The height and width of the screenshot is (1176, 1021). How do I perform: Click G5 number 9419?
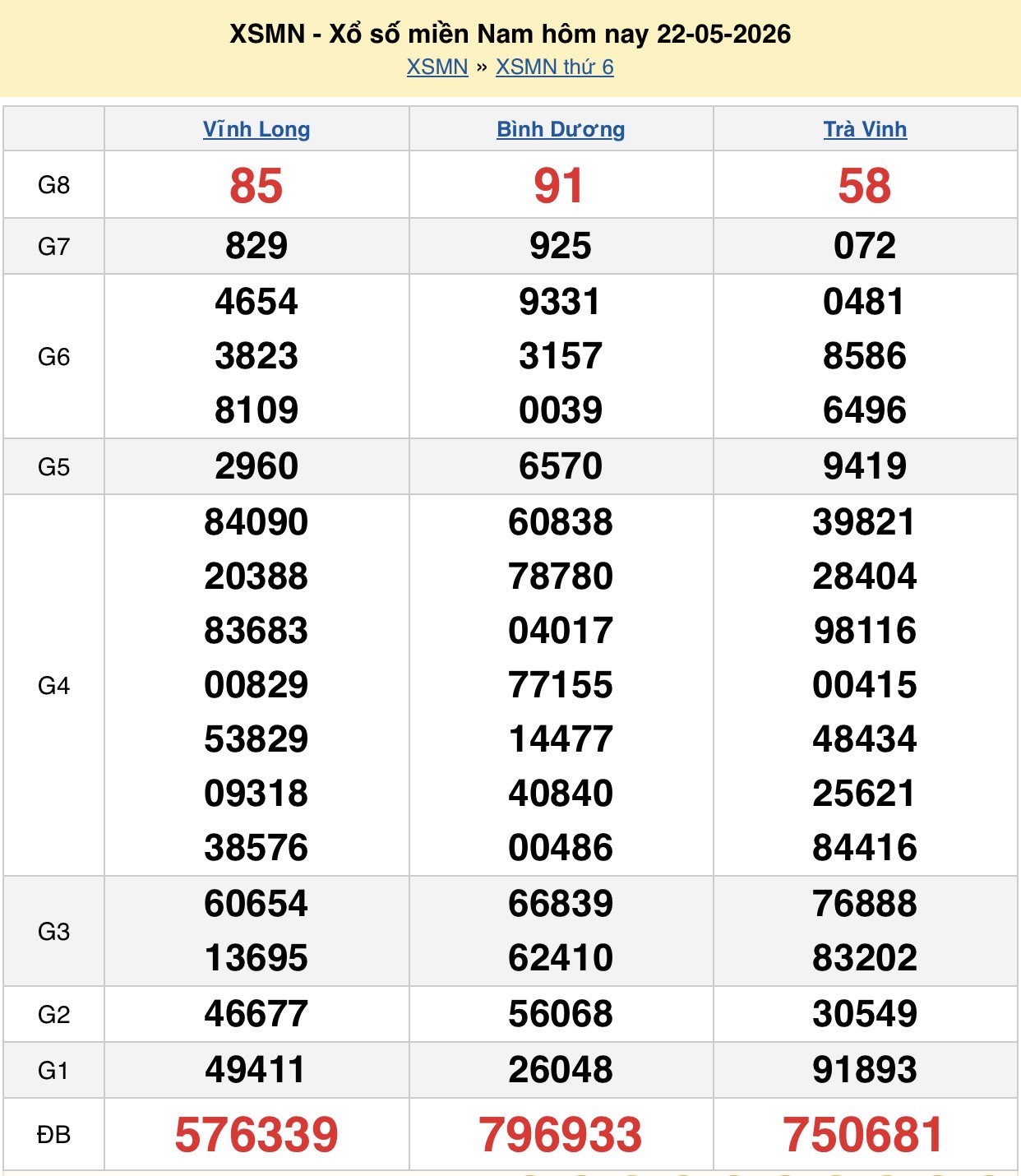pos(865,466)
